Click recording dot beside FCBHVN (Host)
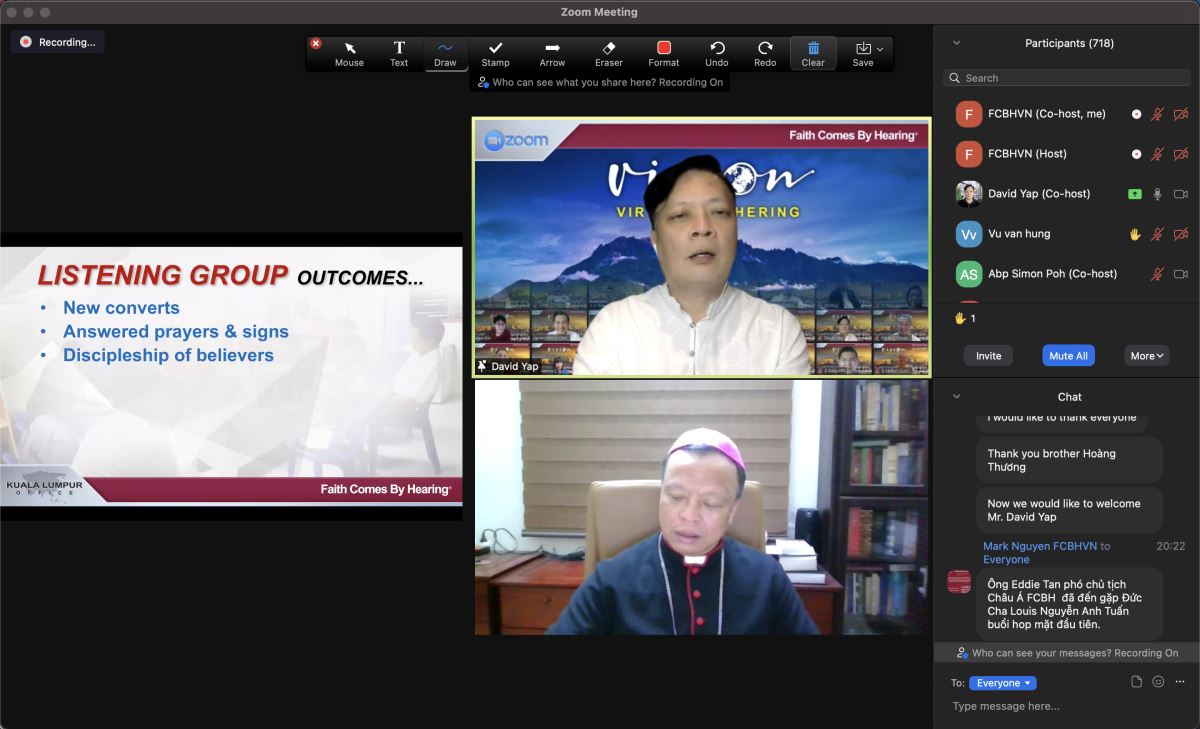Image resolution: width=1200 pixels, height=729 pixels. pyautogui.click(x=1136, y=154)
